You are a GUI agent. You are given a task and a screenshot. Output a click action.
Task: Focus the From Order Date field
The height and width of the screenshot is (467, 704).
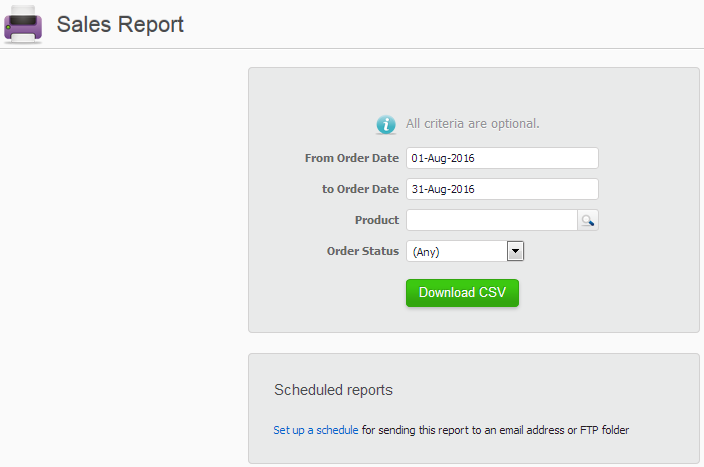pos(502,158)
